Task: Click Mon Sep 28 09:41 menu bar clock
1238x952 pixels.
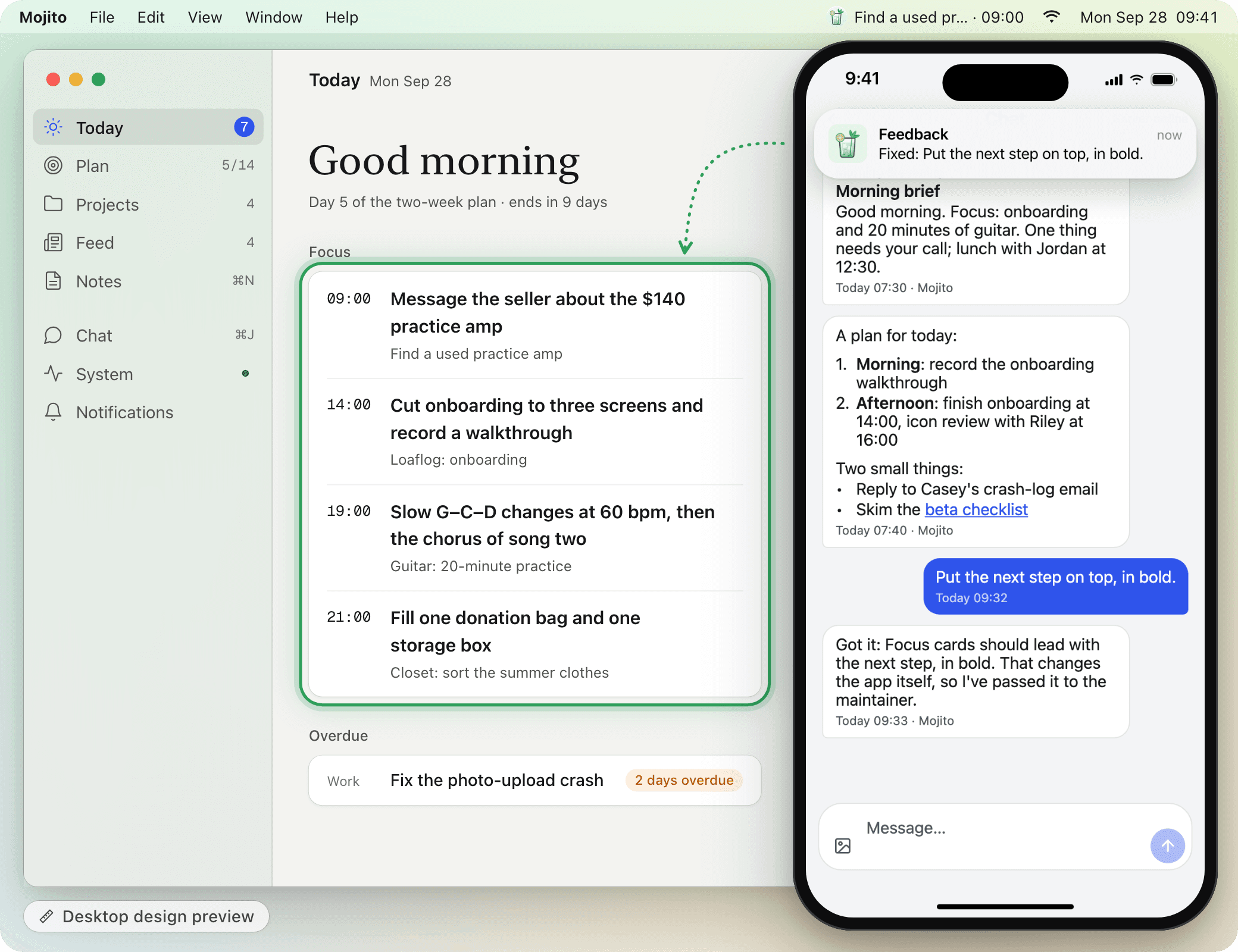Action: 1149,17
